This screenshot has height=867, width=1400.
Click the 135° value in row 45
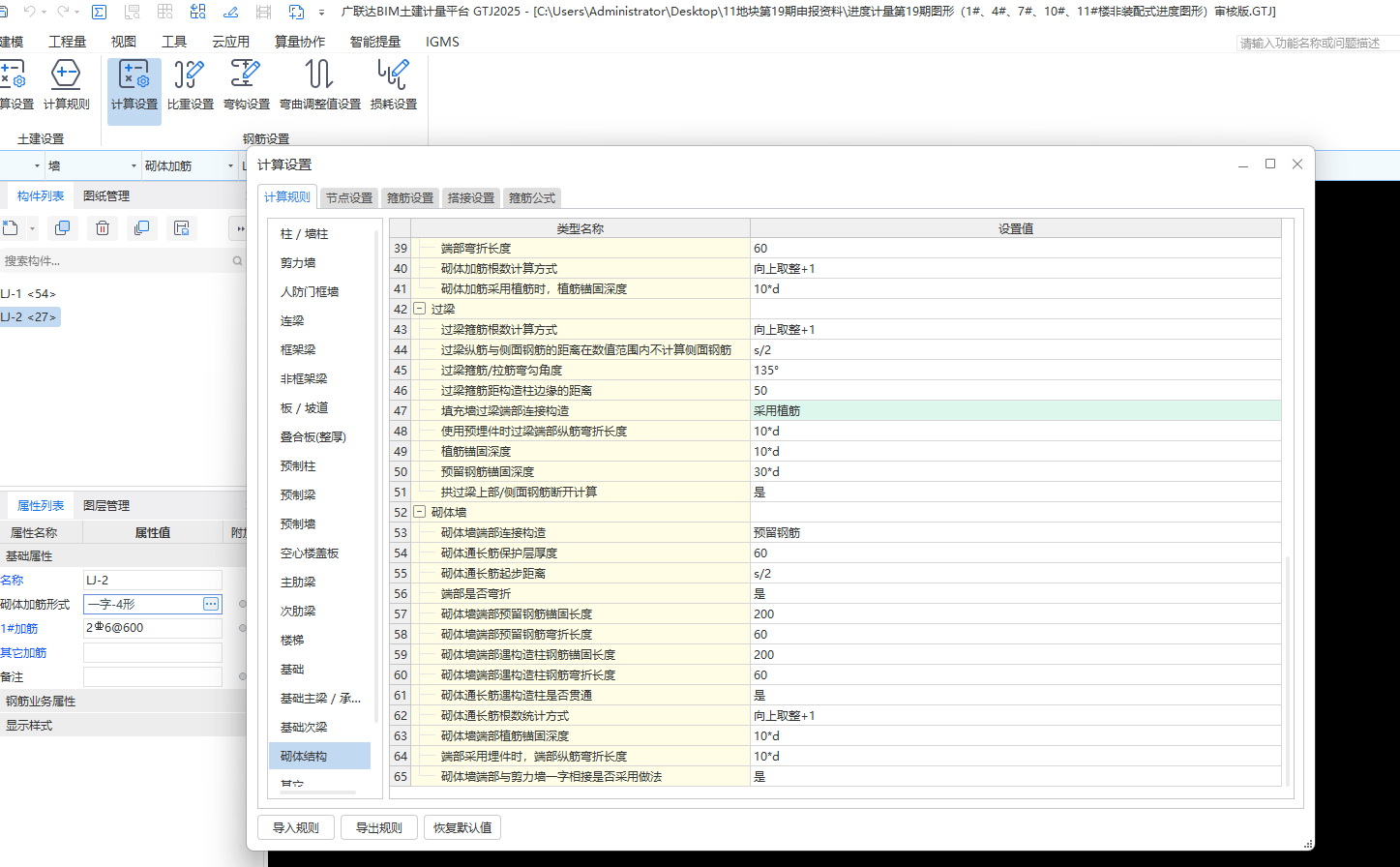point(1016,370)
